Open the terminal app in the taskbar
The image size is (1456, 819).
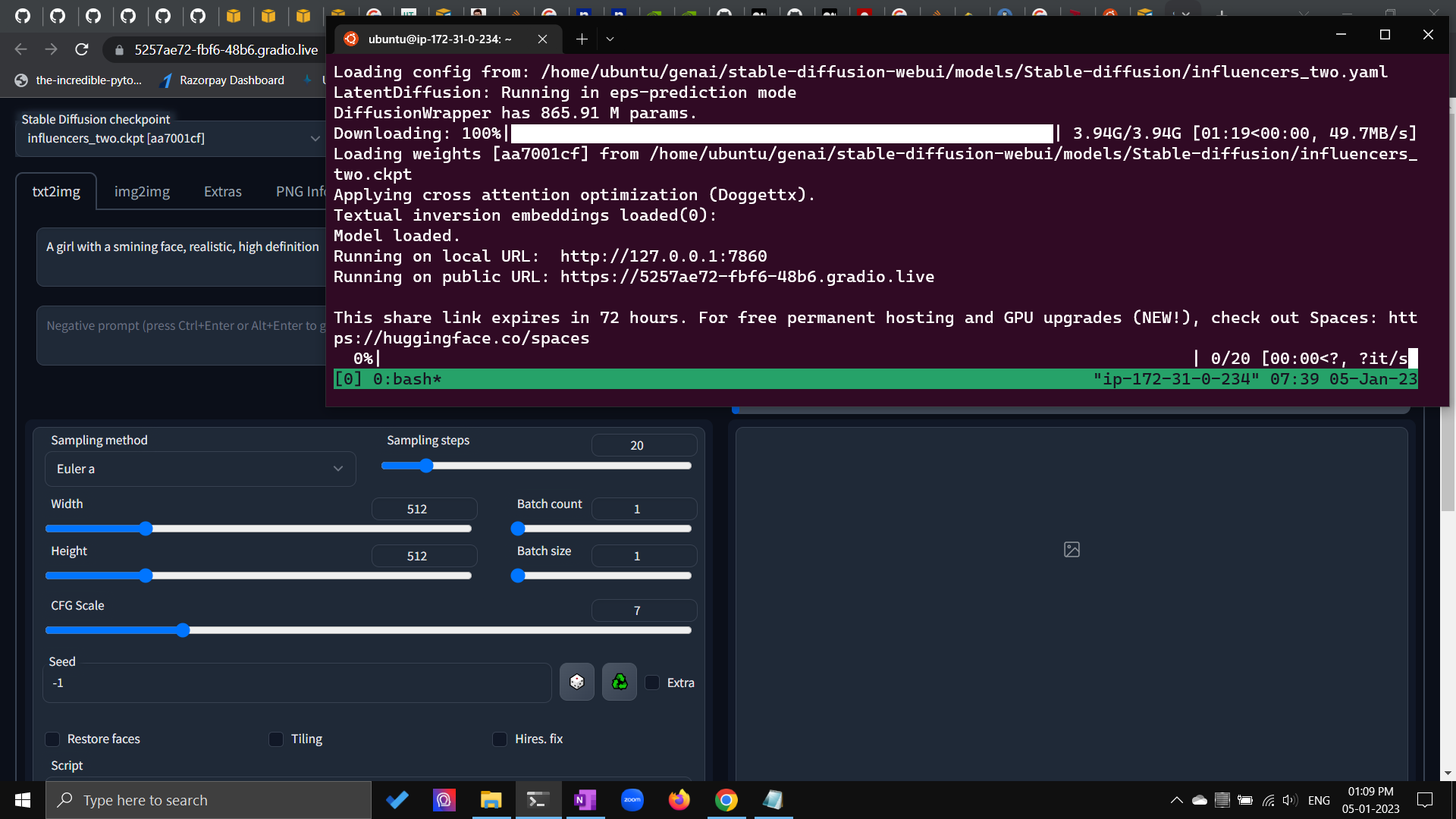538,800
